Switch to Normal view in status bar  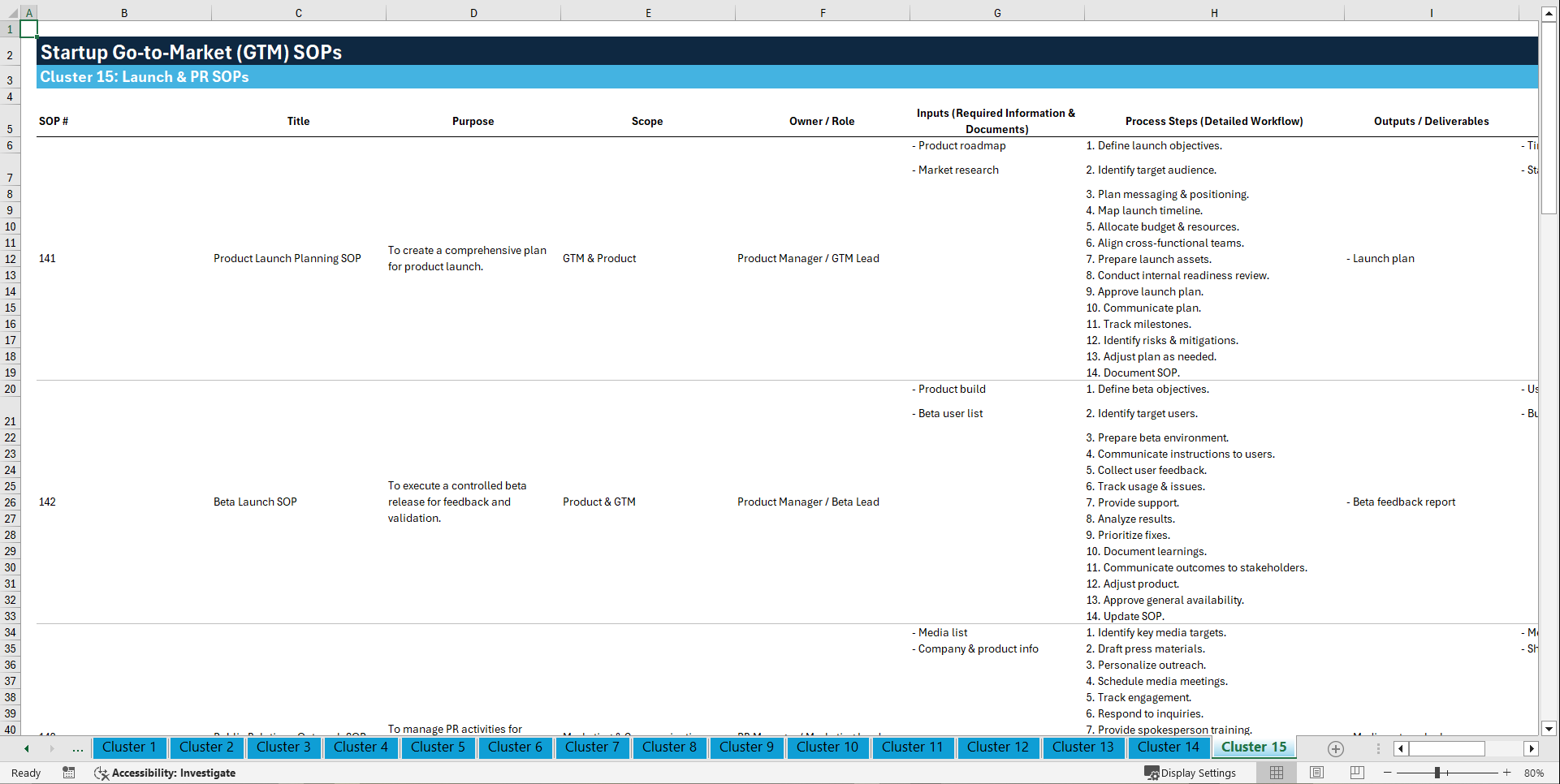pyautogui.click(x=1276, y=773)
